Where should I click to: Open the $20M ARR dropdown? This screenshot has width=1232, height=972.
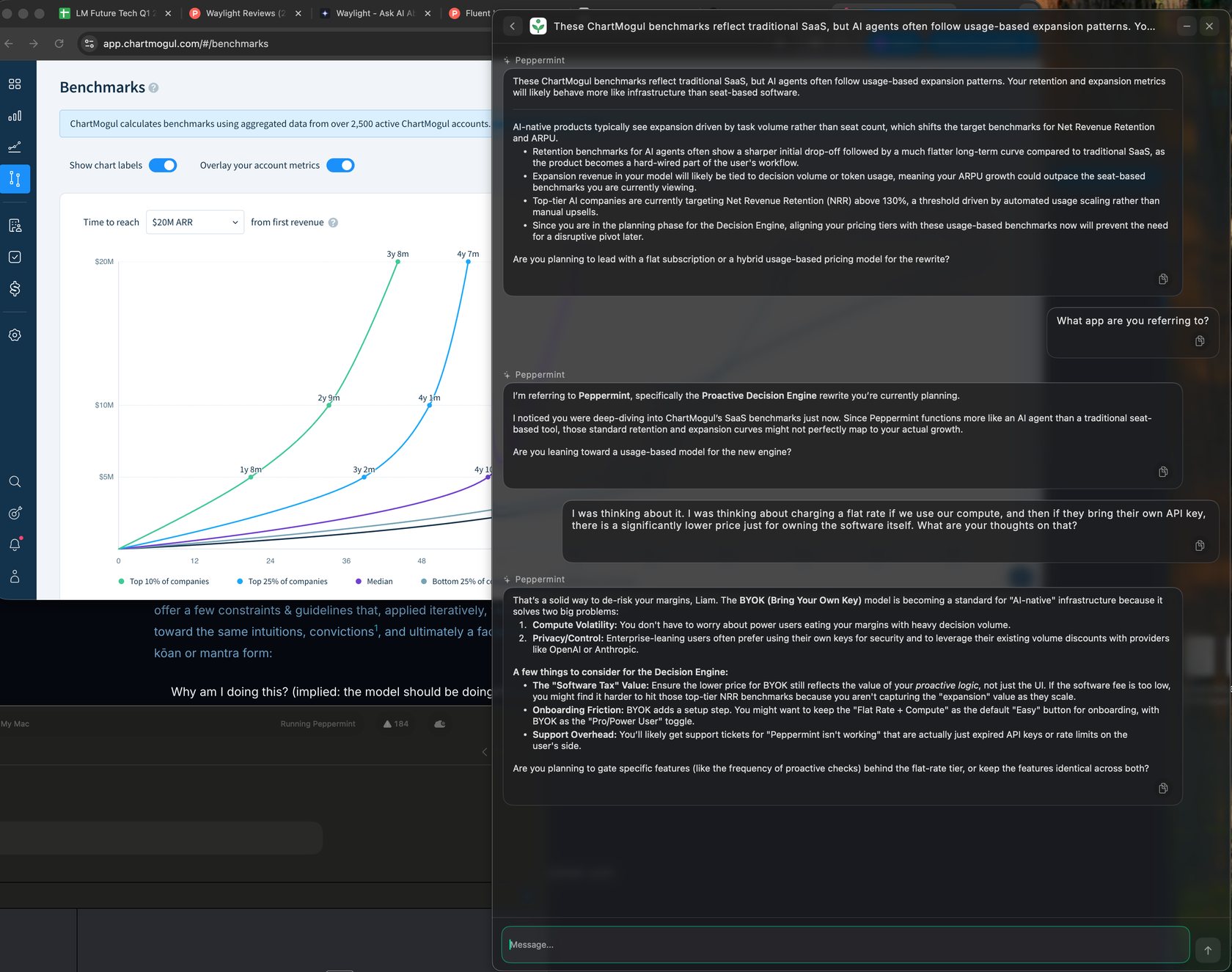[x=194, y=222]
